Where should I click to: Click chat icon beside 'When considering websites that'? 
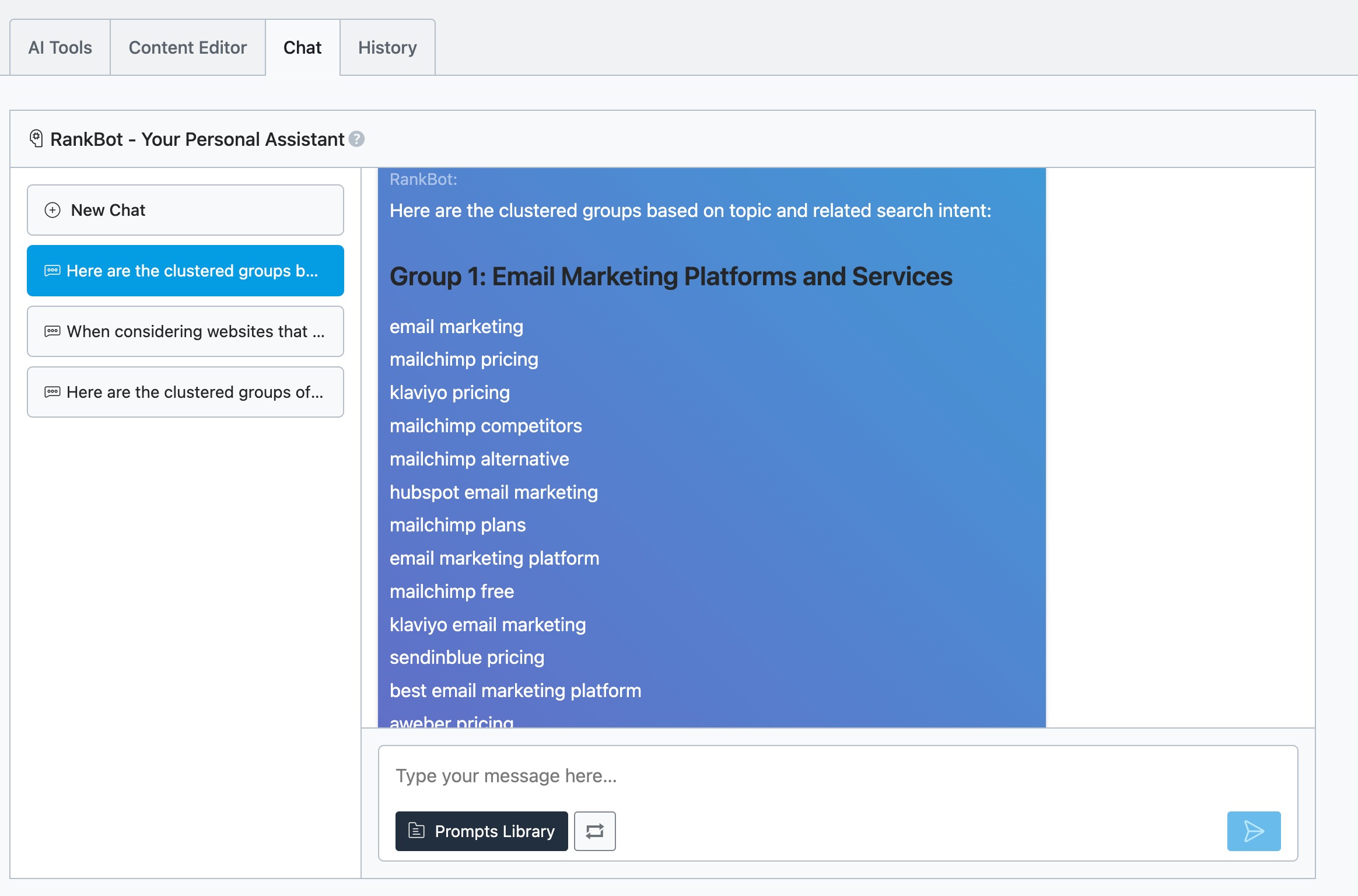click(52, 331)
